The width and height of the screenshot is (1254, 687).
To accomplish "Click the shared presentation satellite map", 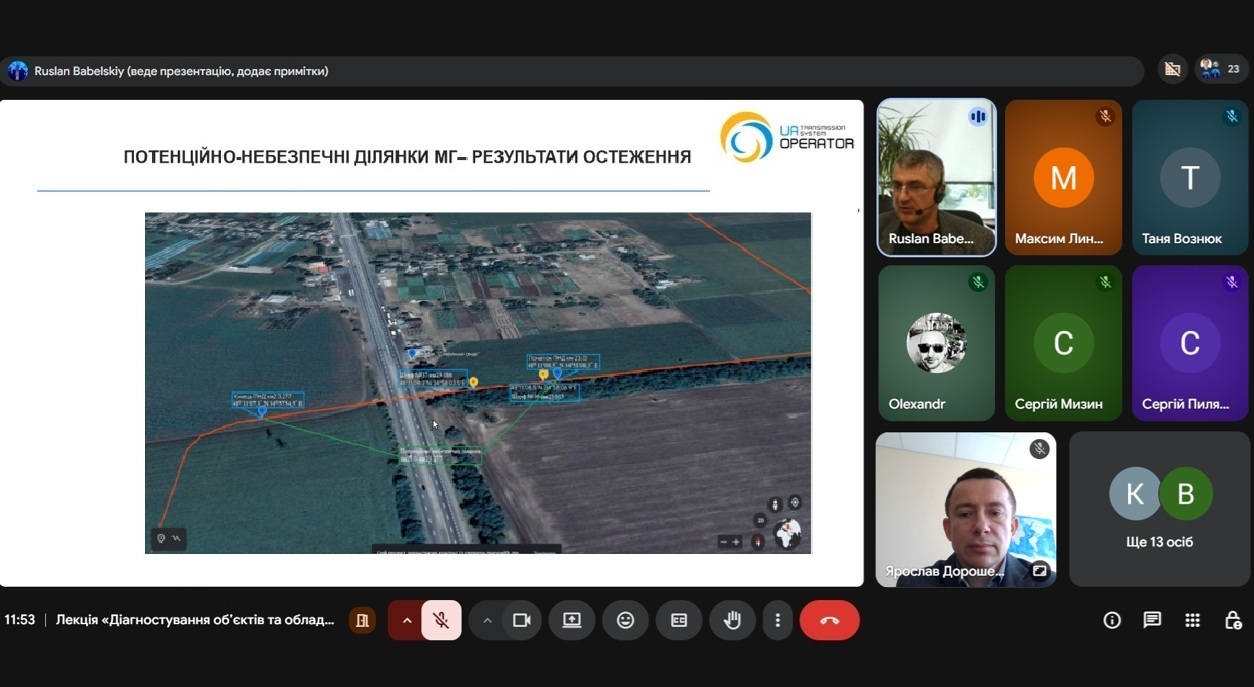I will pyautogui.click(x=478, y=383).
